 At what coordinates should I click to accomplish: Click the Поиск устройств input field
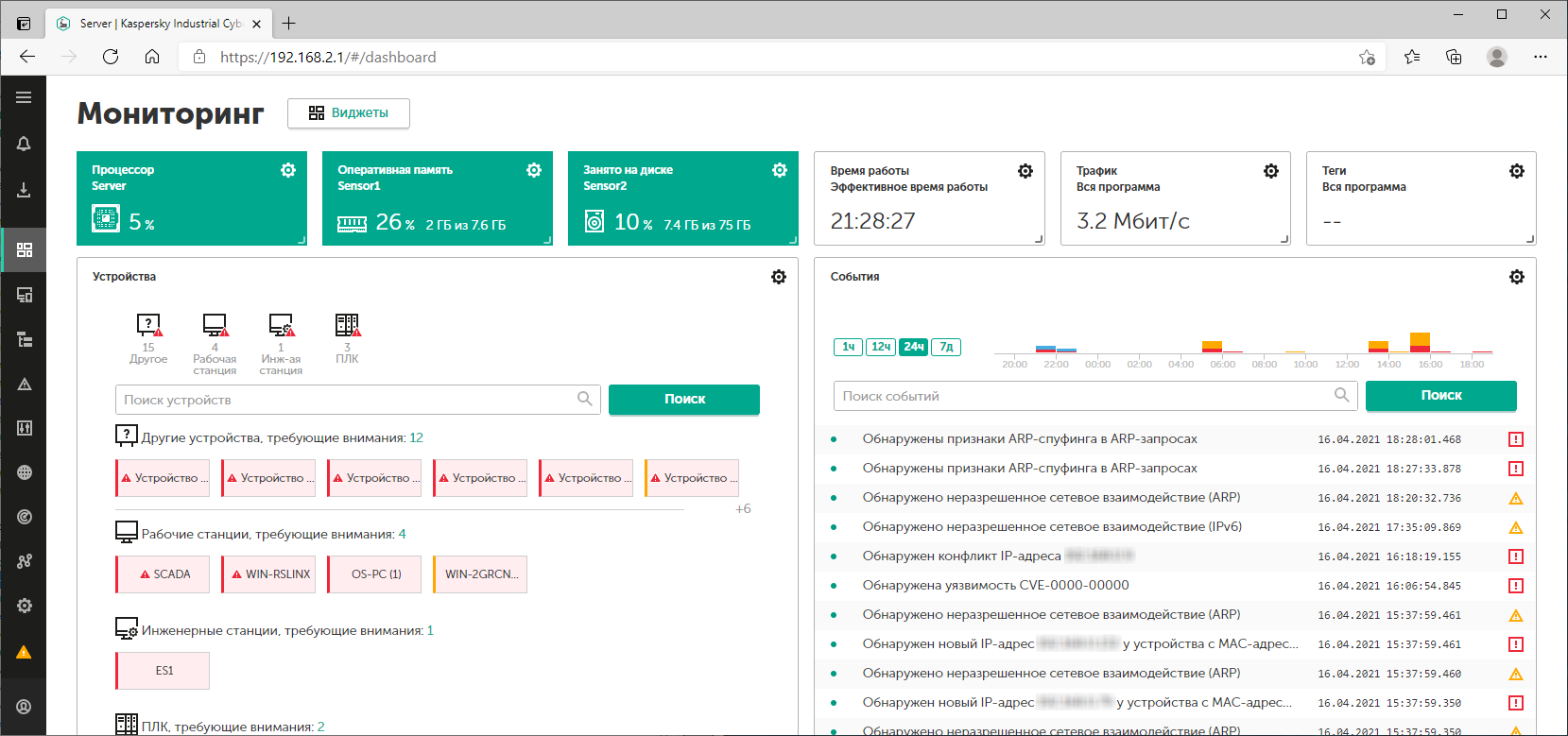[x=348, y=400]
